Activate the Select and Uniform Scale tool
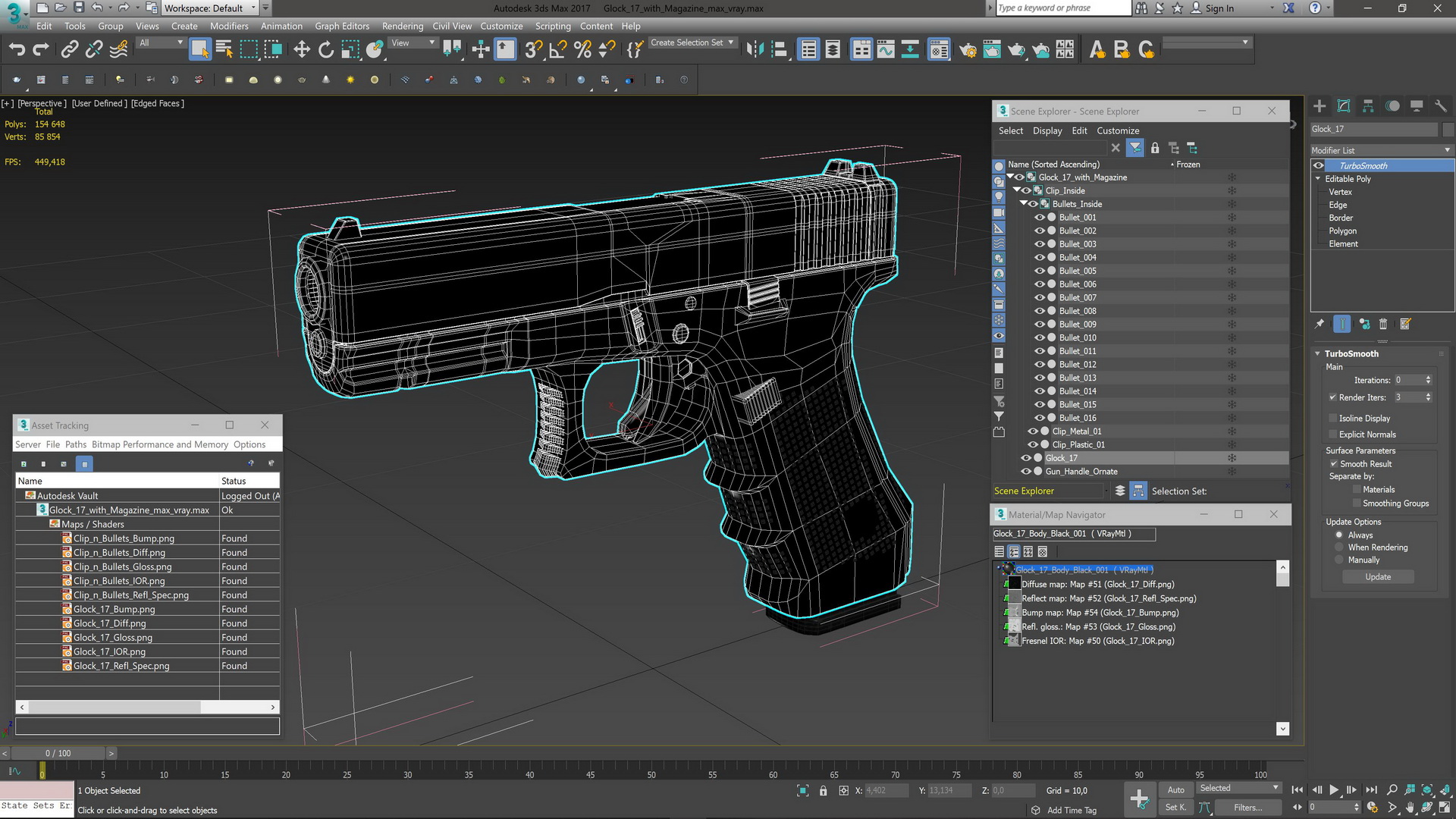 click(350, 50)
